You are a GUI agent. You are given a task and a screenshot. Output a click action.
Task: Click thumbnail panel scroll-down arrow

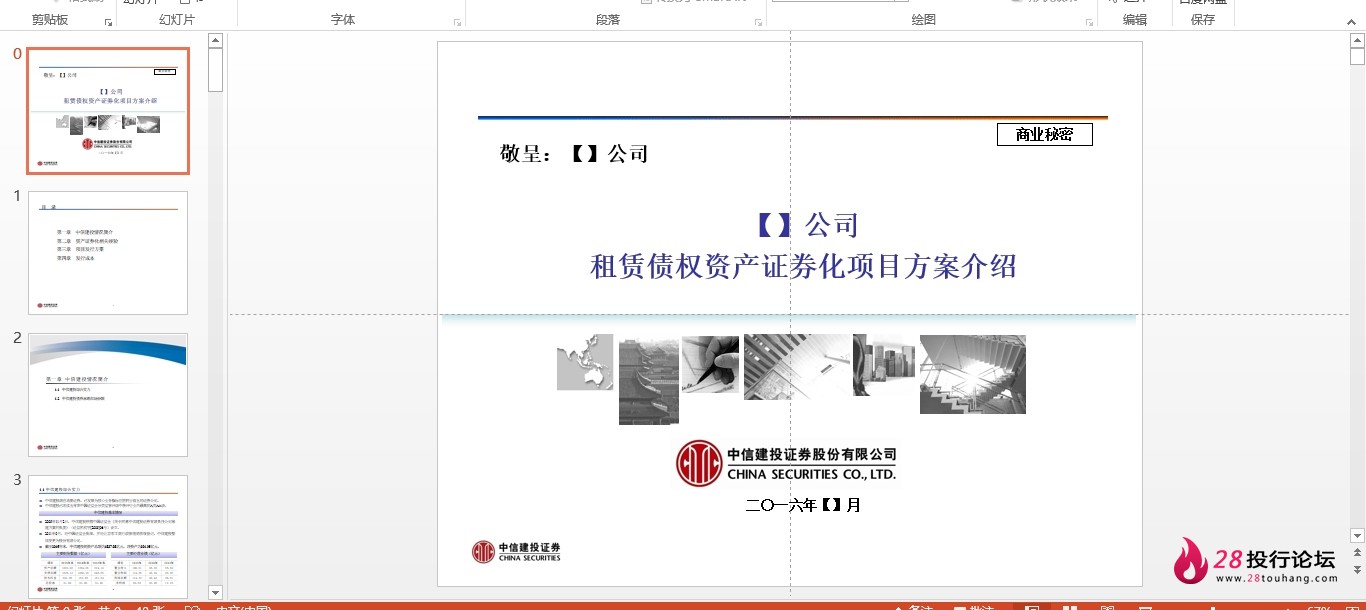pos(215,592)
